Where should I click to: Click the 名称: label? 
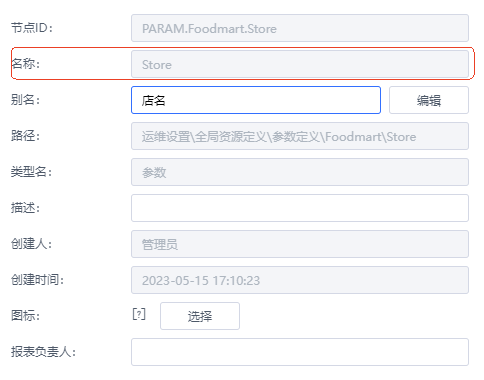tap(26, 64)
